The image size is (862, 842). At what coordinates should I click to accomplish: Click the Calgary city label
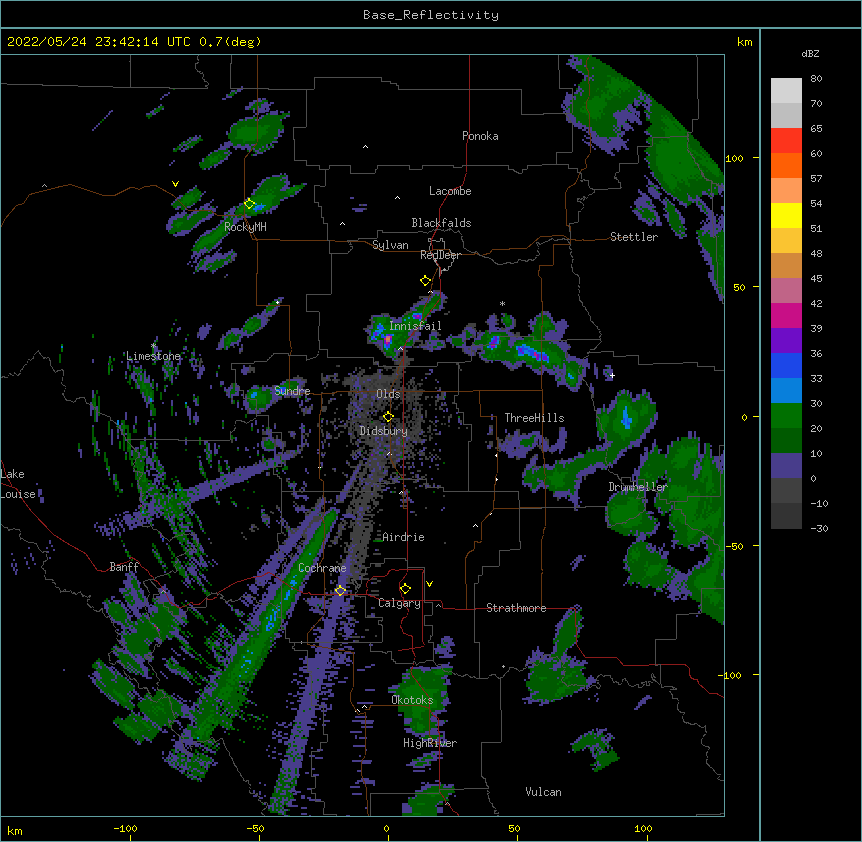tap(399, 603)
